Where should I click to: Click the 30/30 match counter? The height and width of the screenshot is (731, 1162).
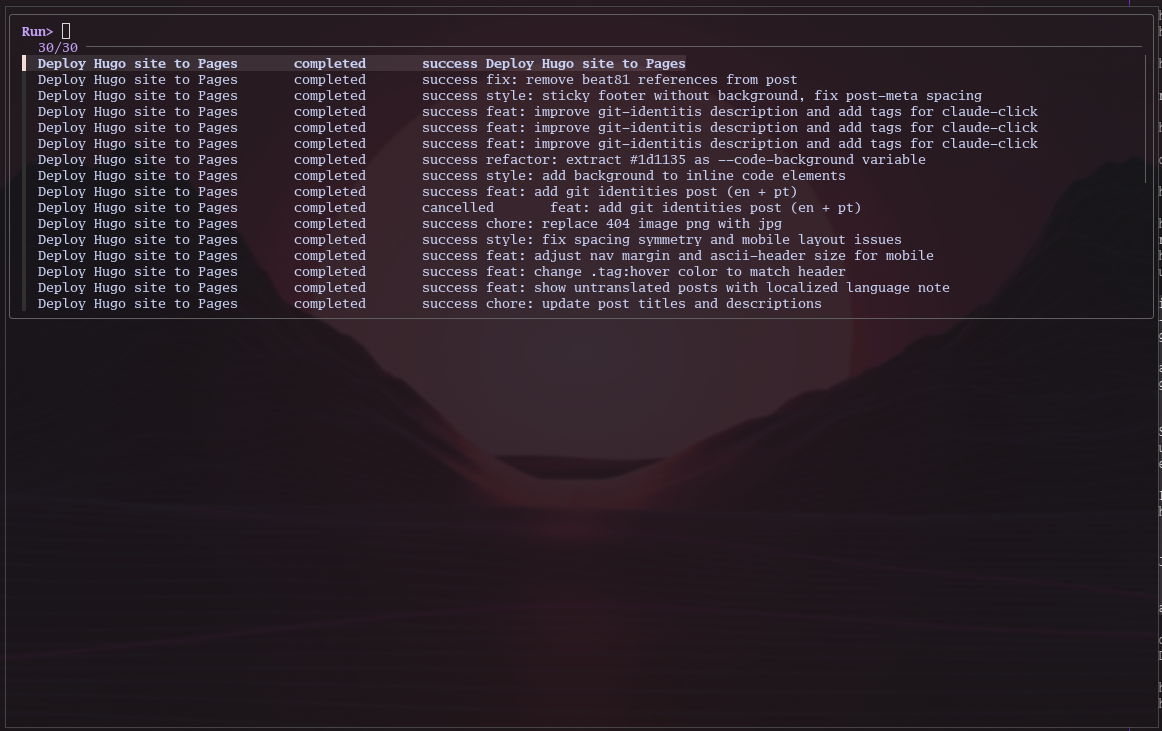coord(56,47)
